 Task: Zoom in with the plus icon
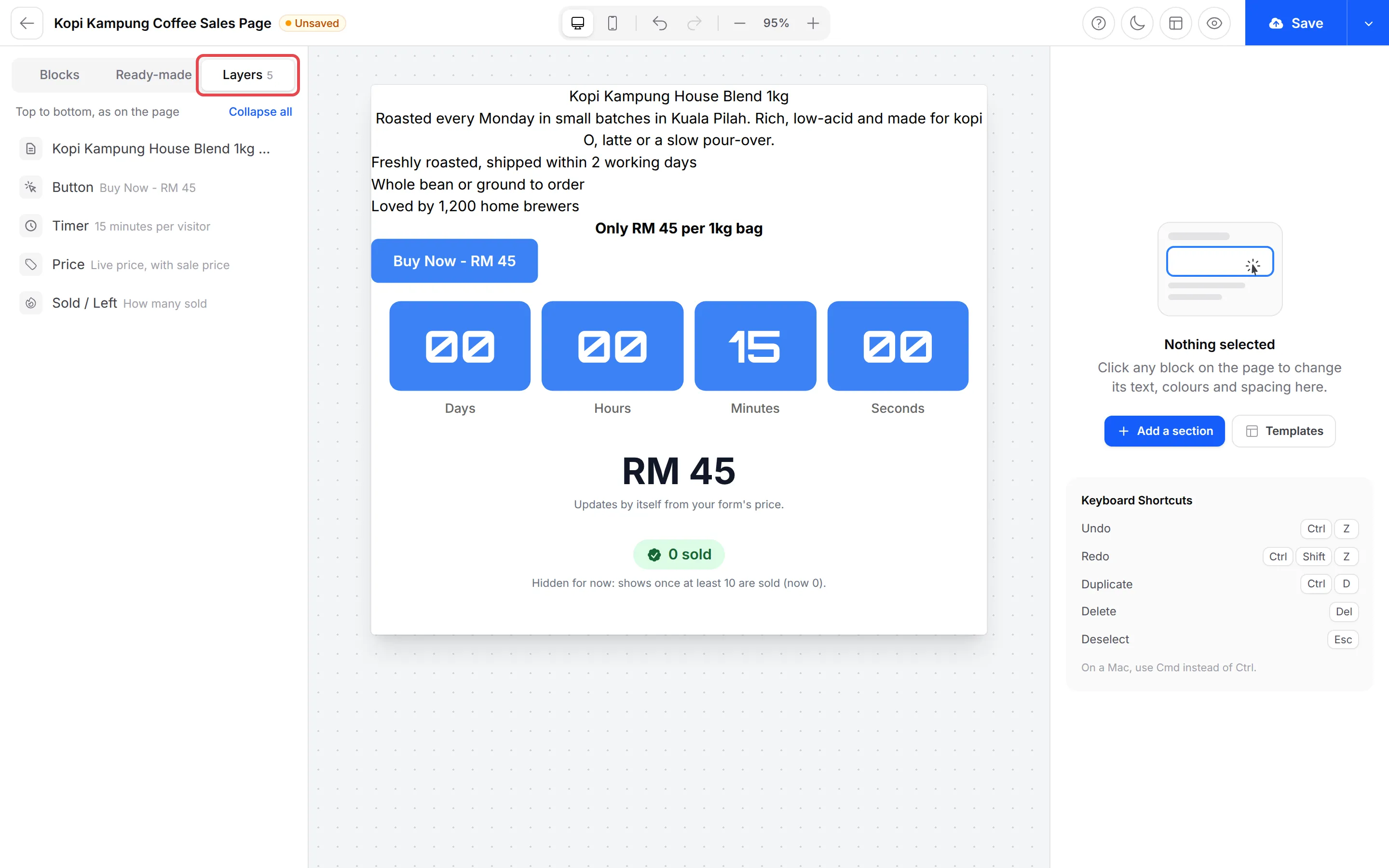click(813, 23)
